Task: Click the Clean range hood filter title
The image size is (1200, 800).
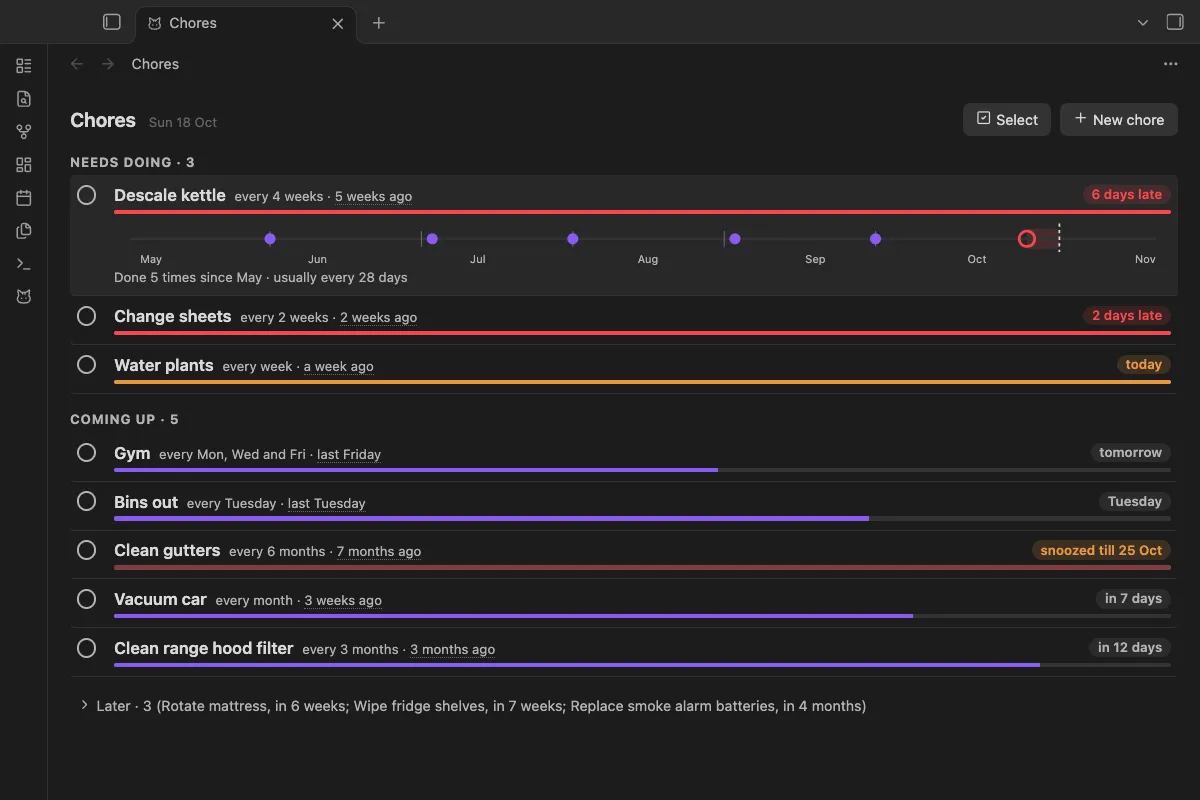Action: 204,648
